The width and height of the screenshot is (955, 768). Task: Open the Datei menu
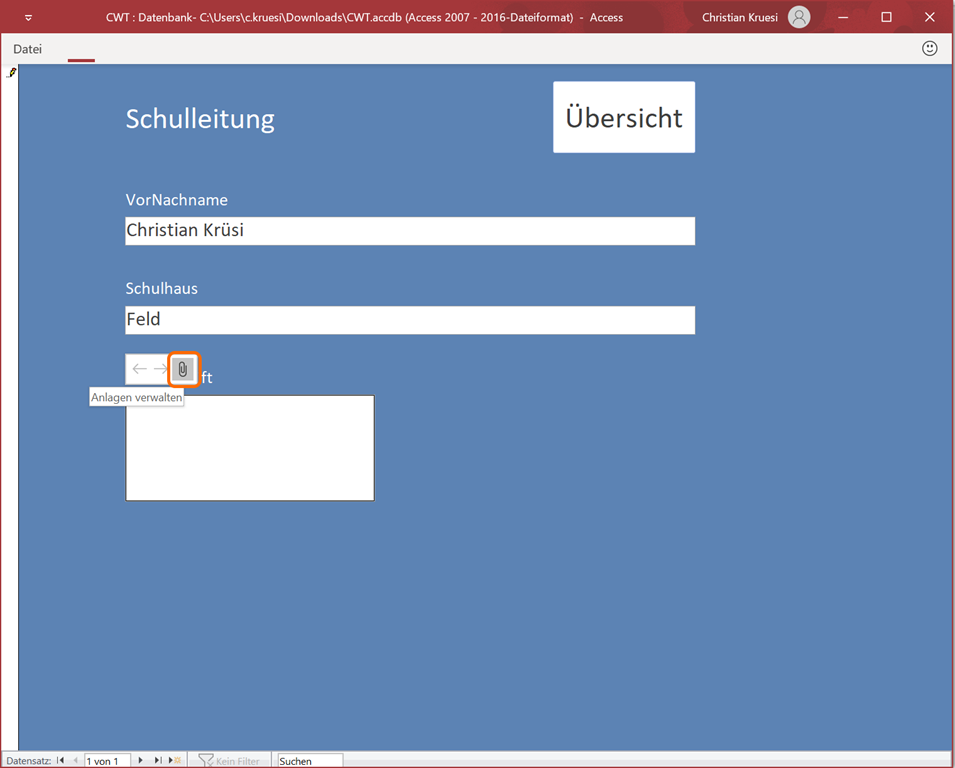(x=28, y=49)
